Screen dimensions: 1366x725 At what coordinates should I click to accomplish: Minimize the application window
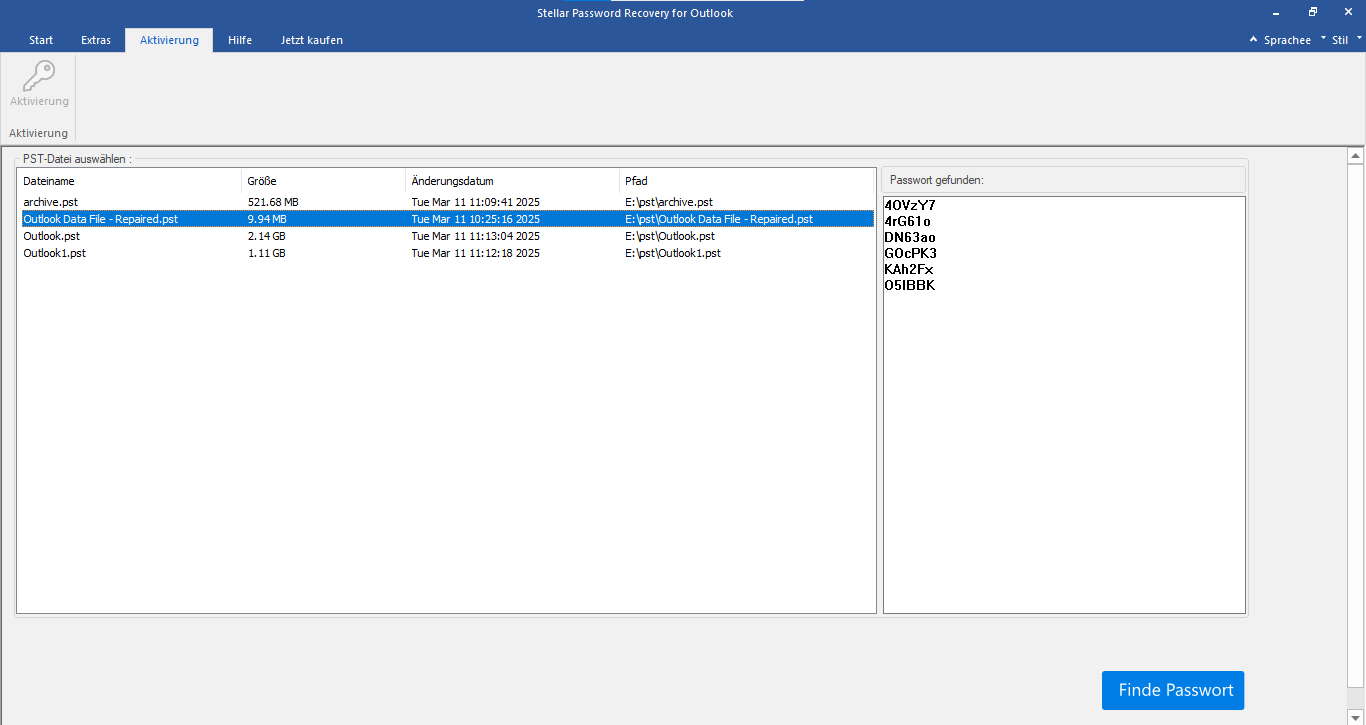coord(1278,12)
